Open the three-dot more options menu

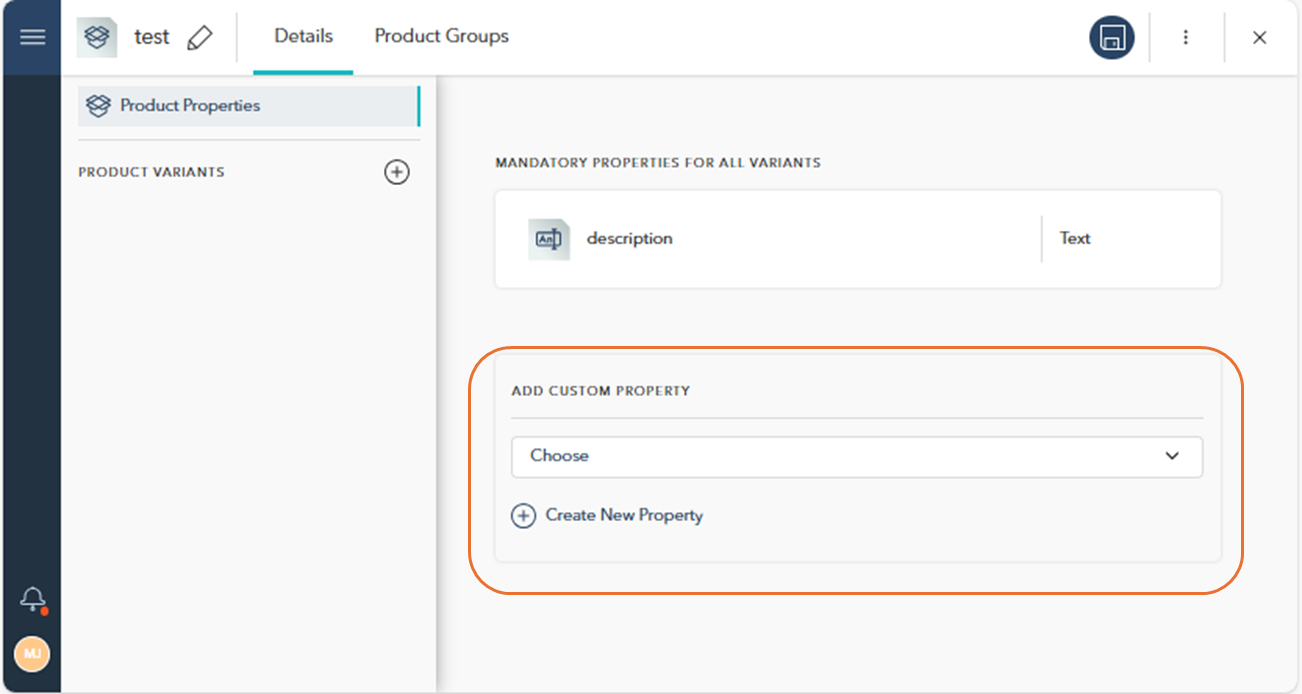click(x=1186, y=38)
